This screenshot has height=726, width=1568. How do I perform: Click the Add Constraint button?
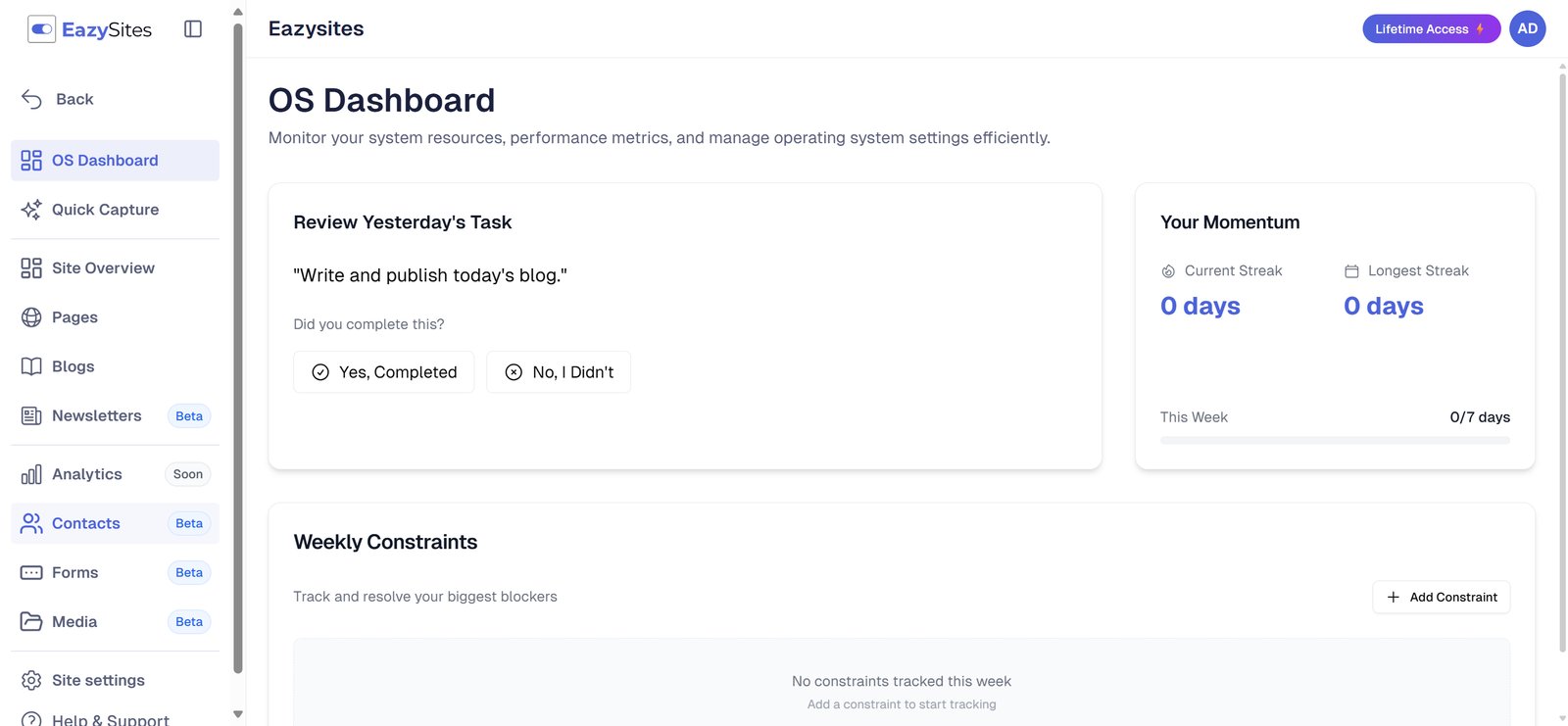pos(1441,598)
